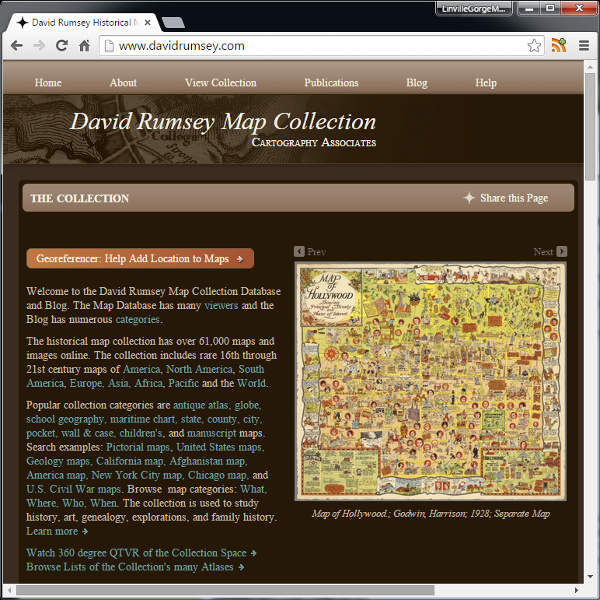Viewport: 600px width, 600px height.
Task: Click the star icon beside Share this Page
Action: click(x=469, y=198)
